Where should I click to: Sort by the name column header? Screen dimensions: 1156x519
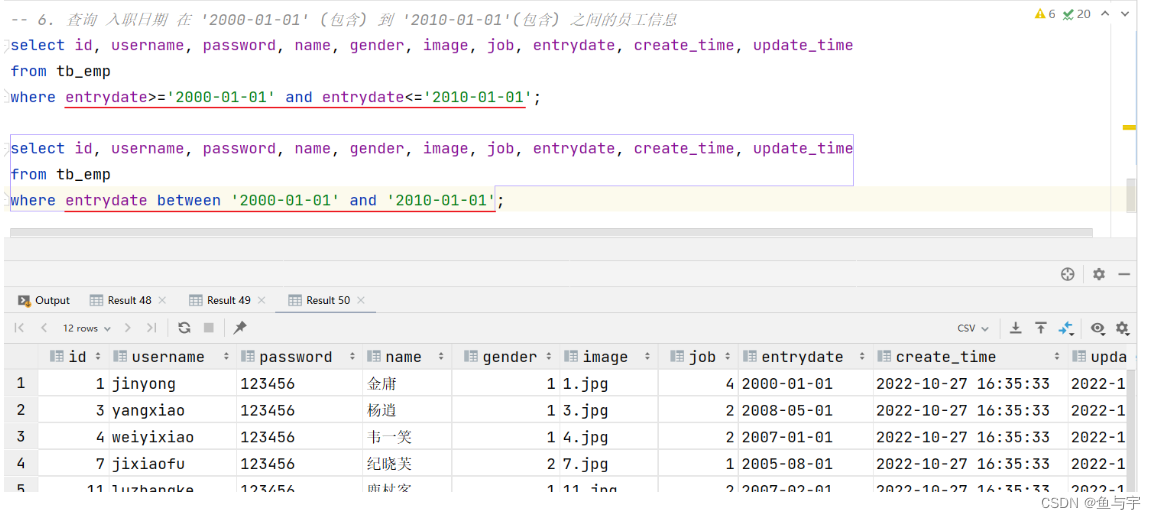pos(407,357)
